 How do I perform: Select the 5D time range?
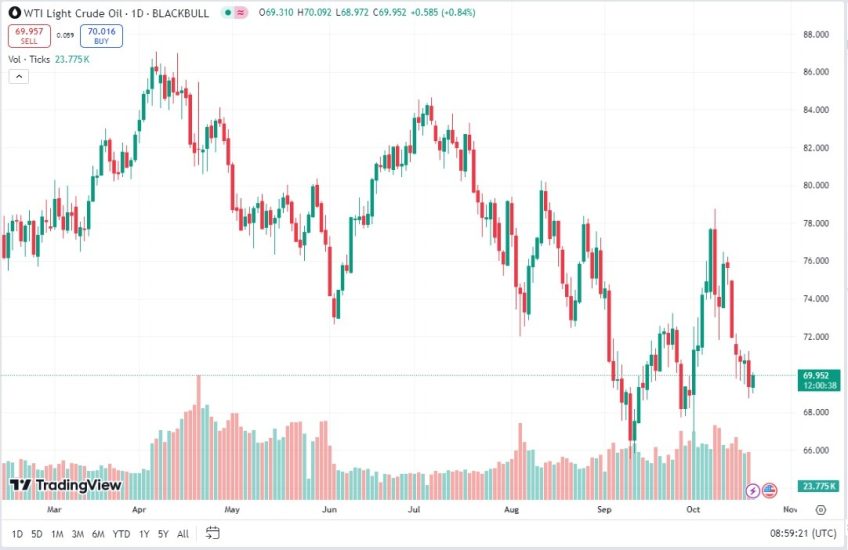tap(37, 534)
